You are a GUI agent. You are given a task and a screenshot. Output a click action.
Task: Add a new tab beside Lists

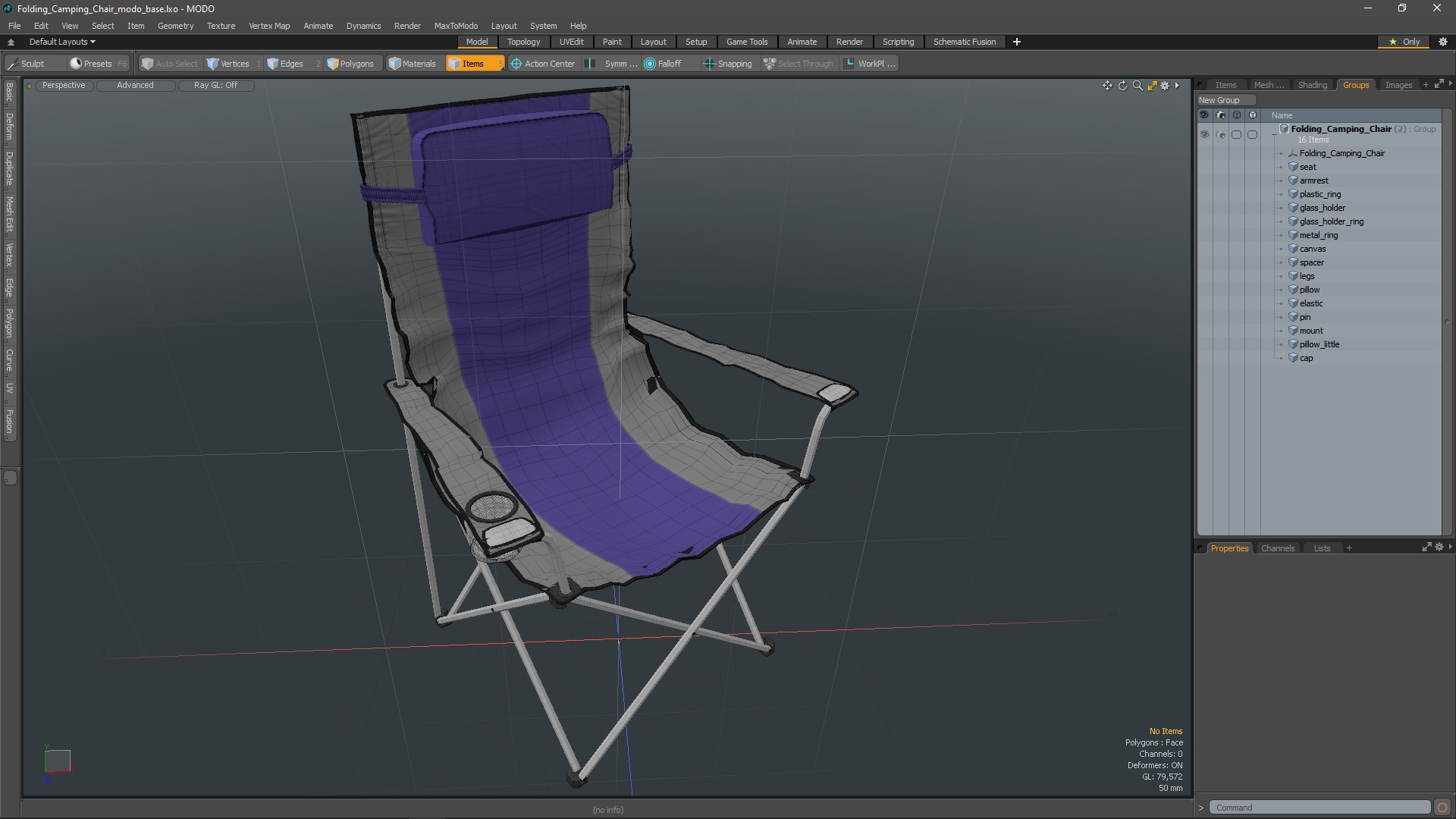point(1349,548)
